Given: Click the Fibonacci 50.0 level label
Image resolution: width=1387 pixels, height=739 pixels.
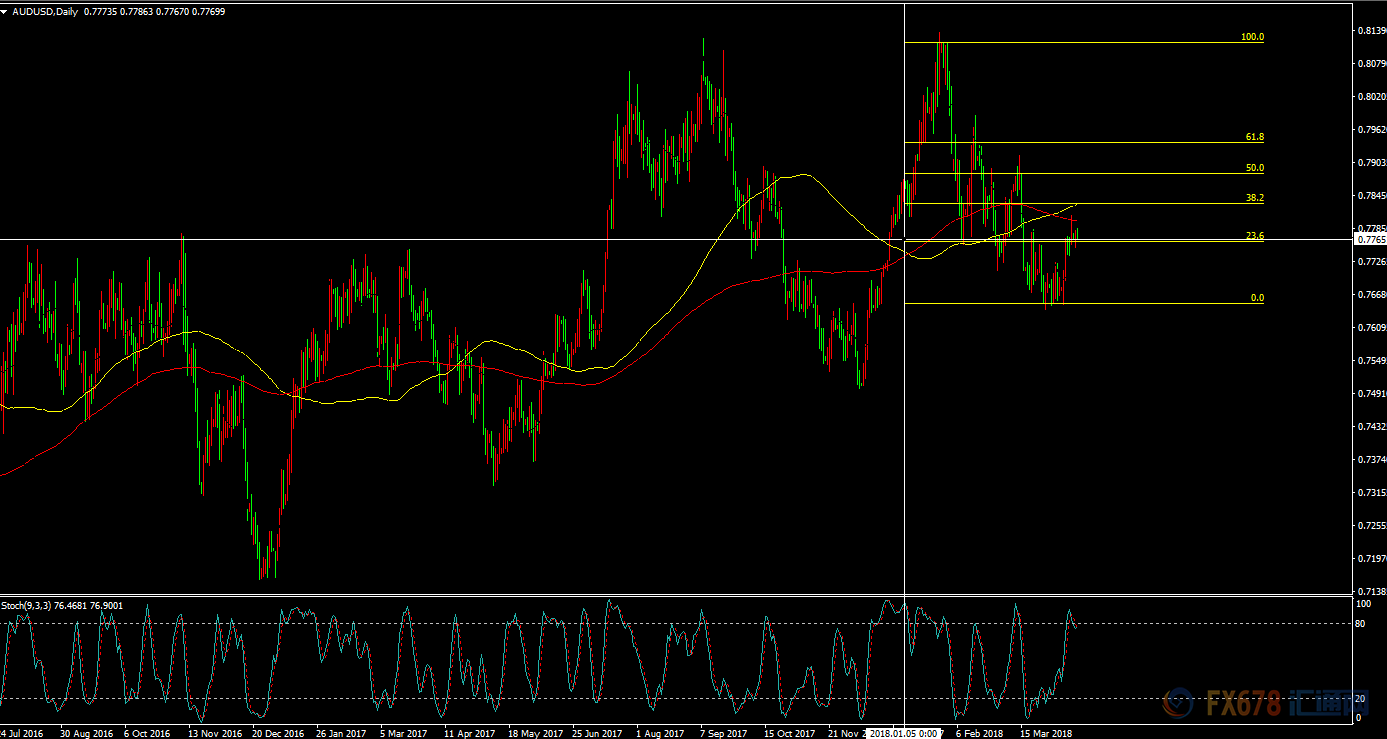Looking at the screenshot, I should pos(1254,168).
